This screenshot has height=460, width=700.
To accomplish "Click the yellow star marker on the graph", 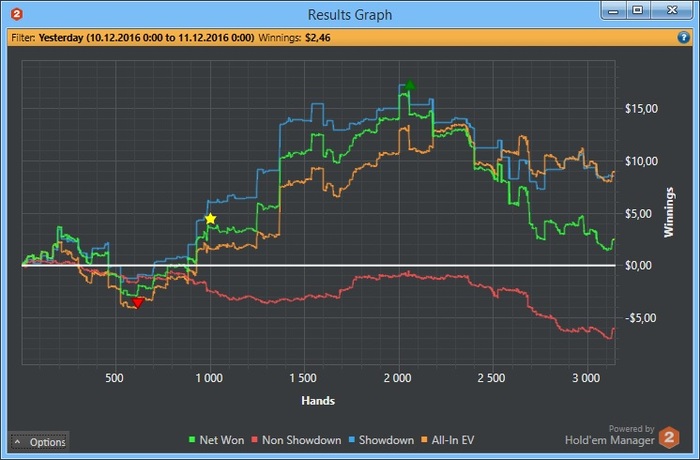I will point(211,219).
